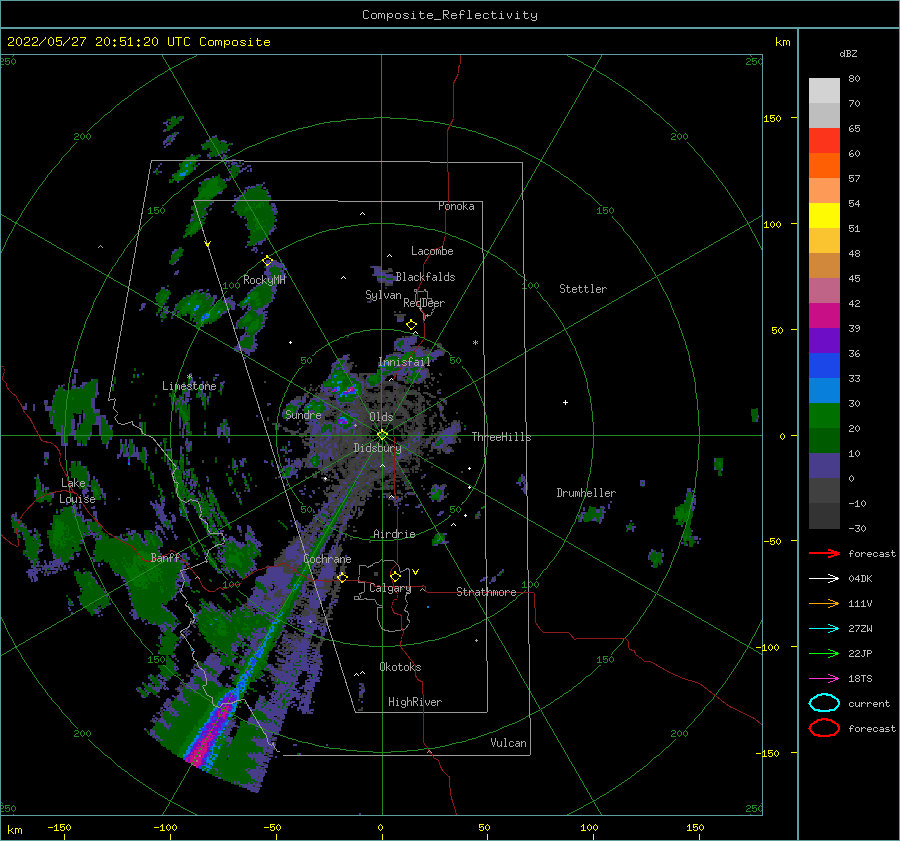
Task: Click the Limestone label
Action: (x=189, y=386)
